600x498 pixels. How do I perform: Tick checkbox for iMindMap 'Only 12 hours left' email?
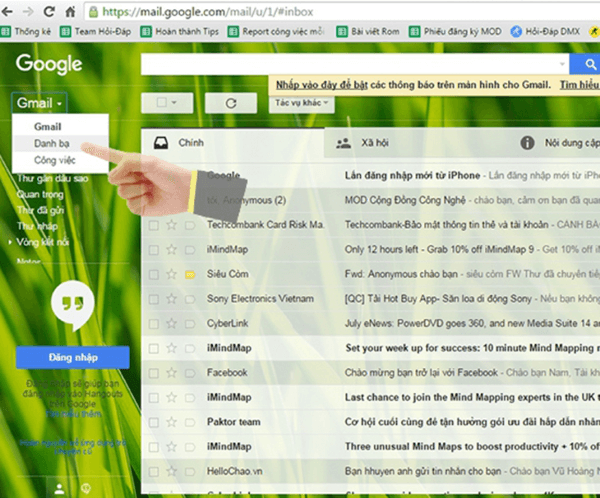tap(154, 250)
